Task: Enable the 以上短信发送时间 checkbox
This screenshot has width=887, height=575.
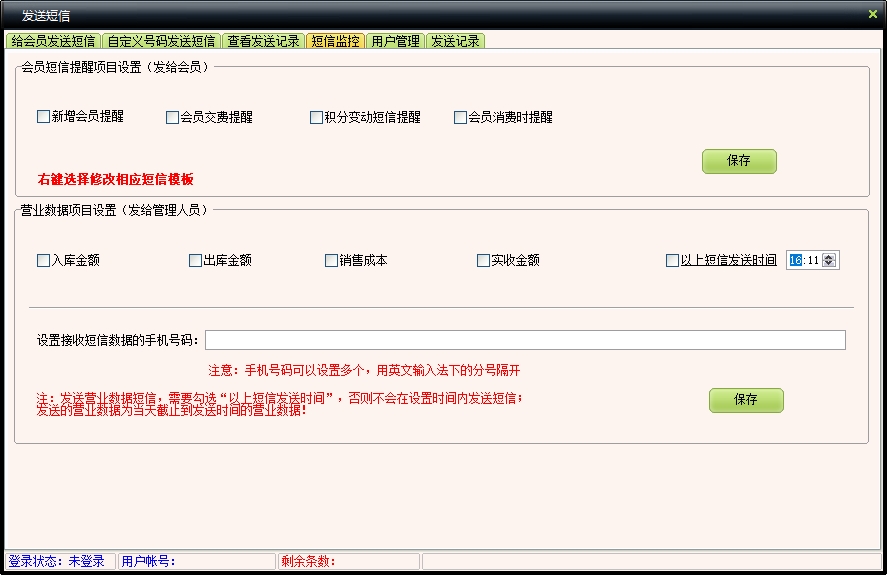Action: 672,260
